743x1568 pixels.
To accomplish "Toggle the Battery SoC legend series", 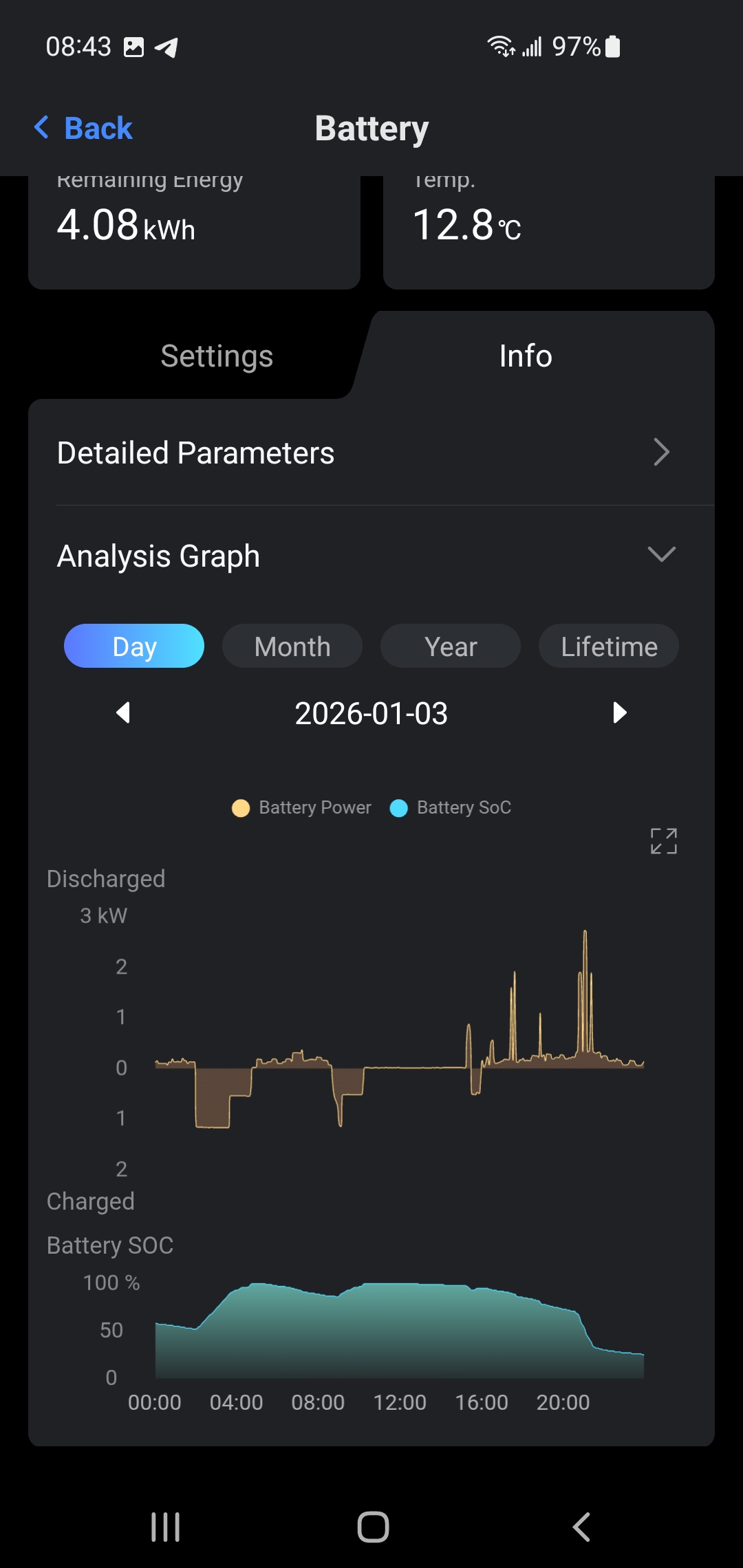I will point(451,807).
